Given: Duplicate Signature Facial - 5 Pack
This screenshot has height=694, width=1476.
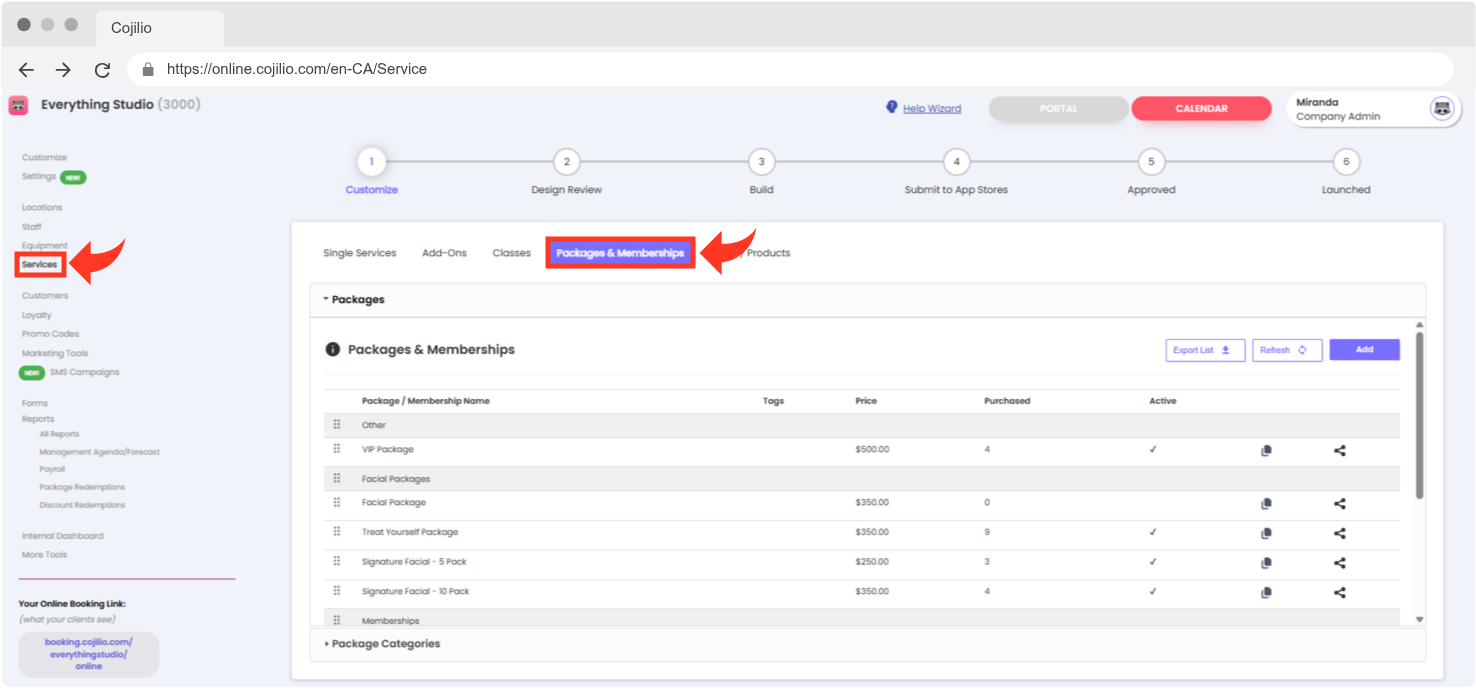Looking at the screenshot, I should [x=1266, y=563].
